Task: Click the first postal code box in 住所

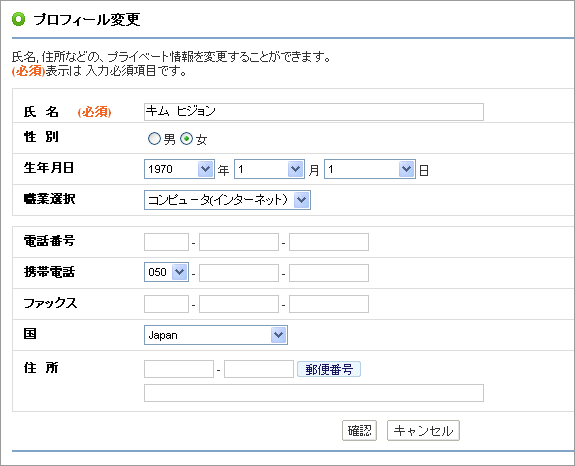Action: pos(179,369)
